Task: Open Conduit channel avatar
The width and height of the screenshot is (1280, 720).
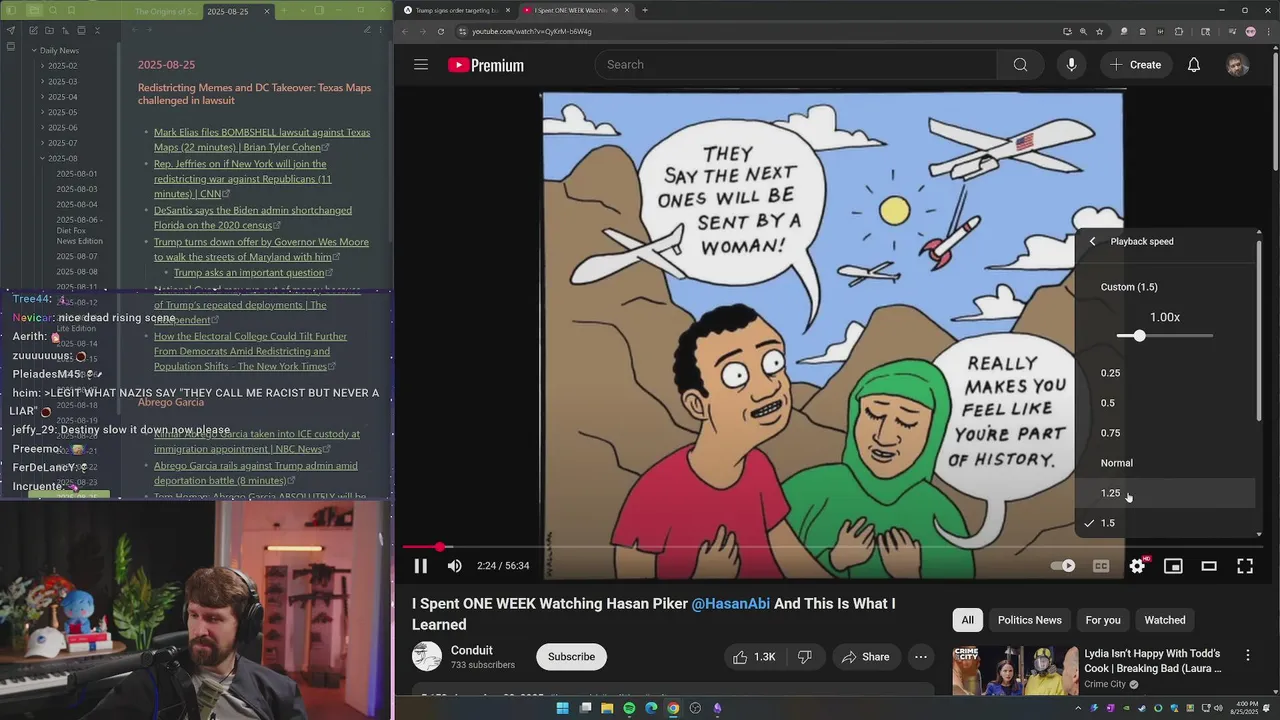Action: [427, 656]
